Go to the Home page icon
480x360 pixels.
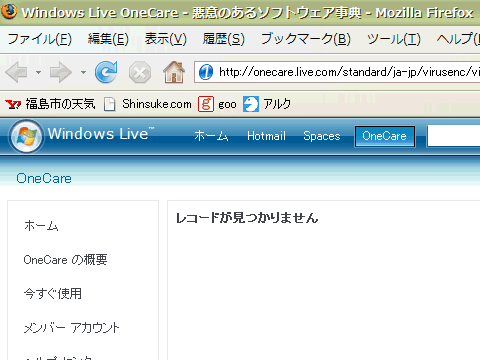tap(174, 72)
